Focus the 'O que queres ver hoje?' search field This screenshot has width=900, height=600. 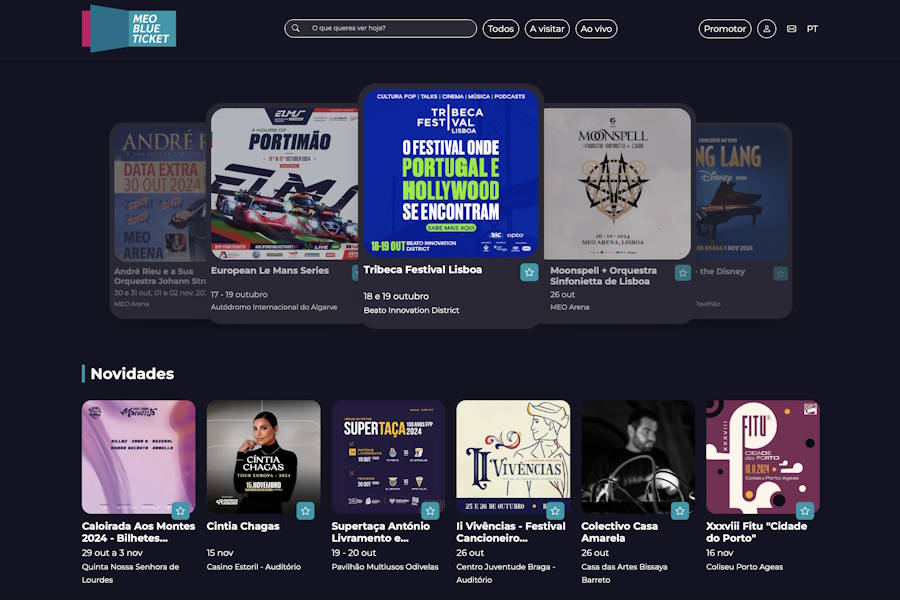[x=380, y=28]
